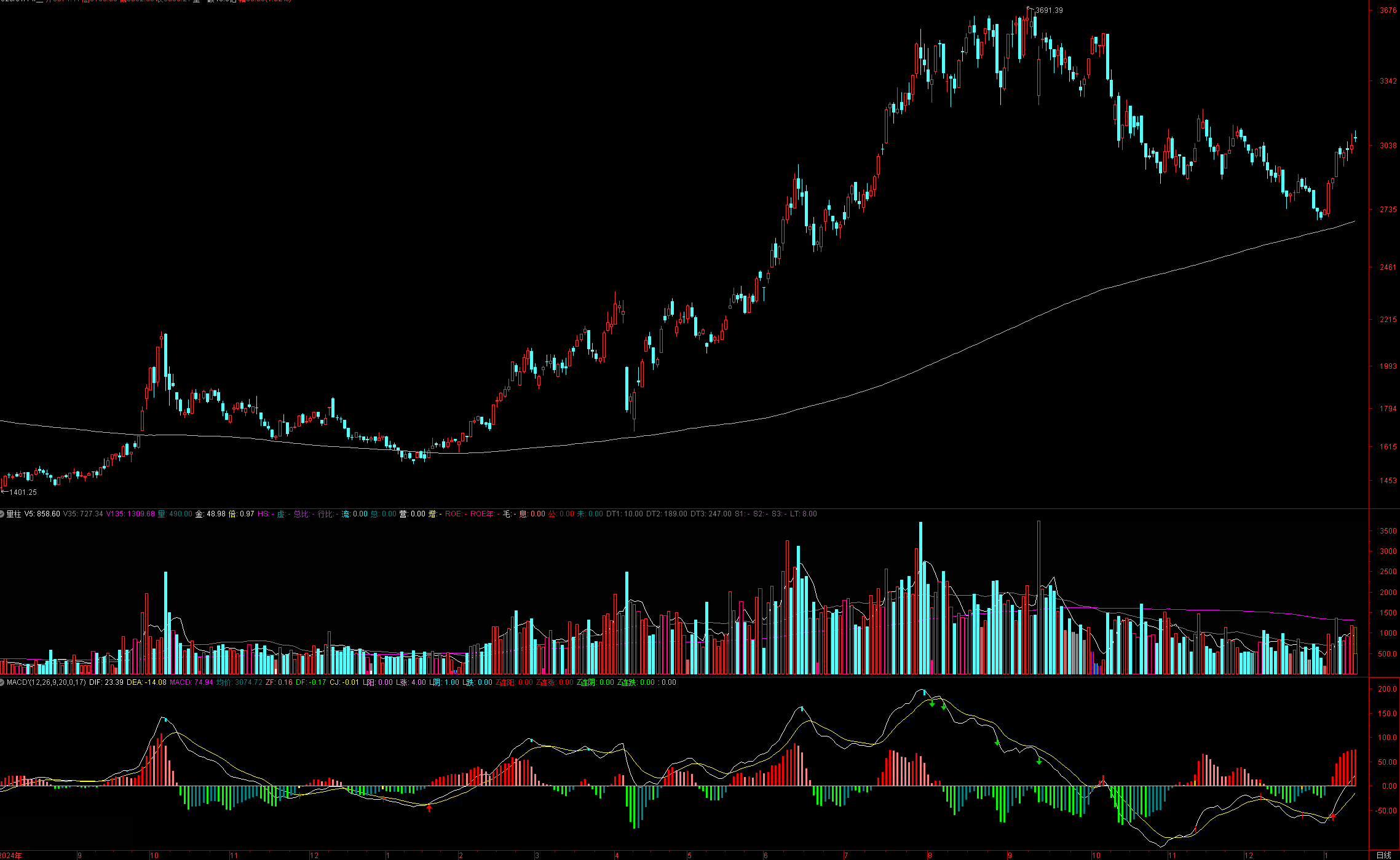Screen dimensions: 1400x860
Task: Click the red up arrow MACD buy signal
Action: tap(429, 808)
